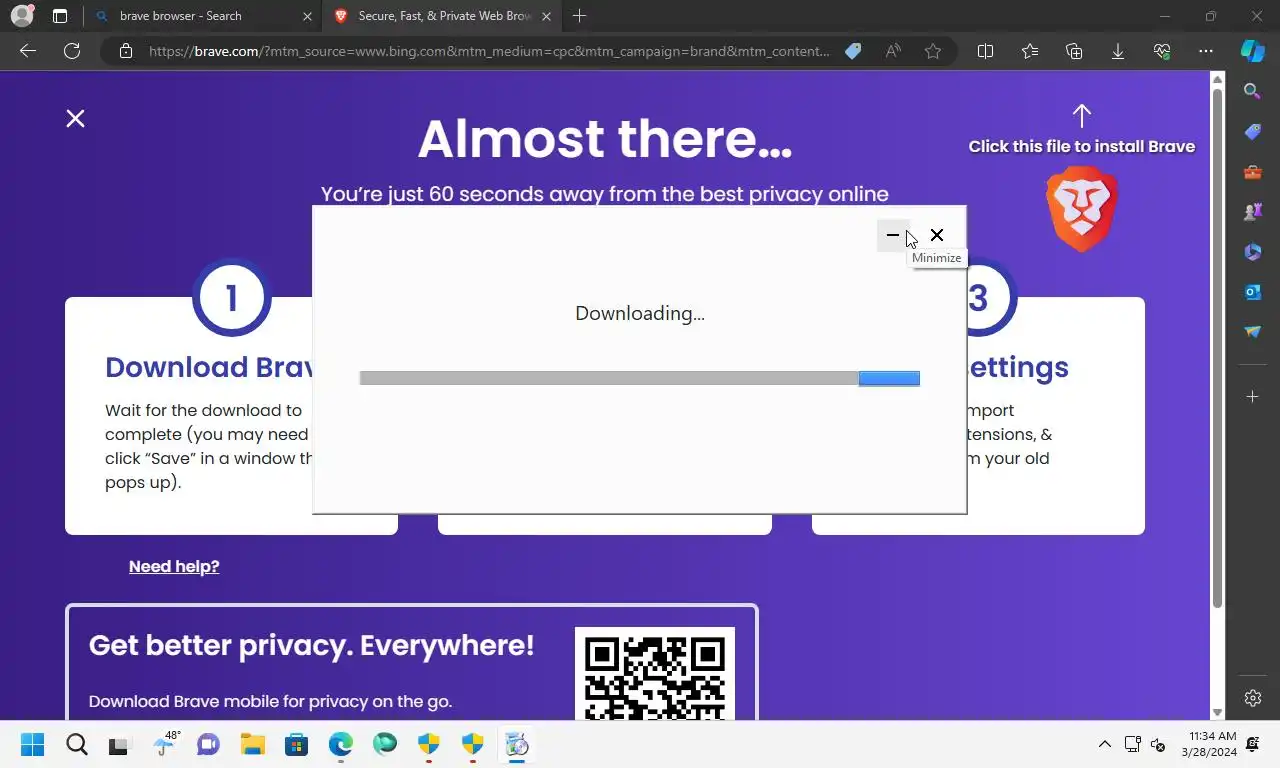This screenshot has width=1280, height=768.
Task: Open Edge profile avatar
Action: tap(22, 16)
